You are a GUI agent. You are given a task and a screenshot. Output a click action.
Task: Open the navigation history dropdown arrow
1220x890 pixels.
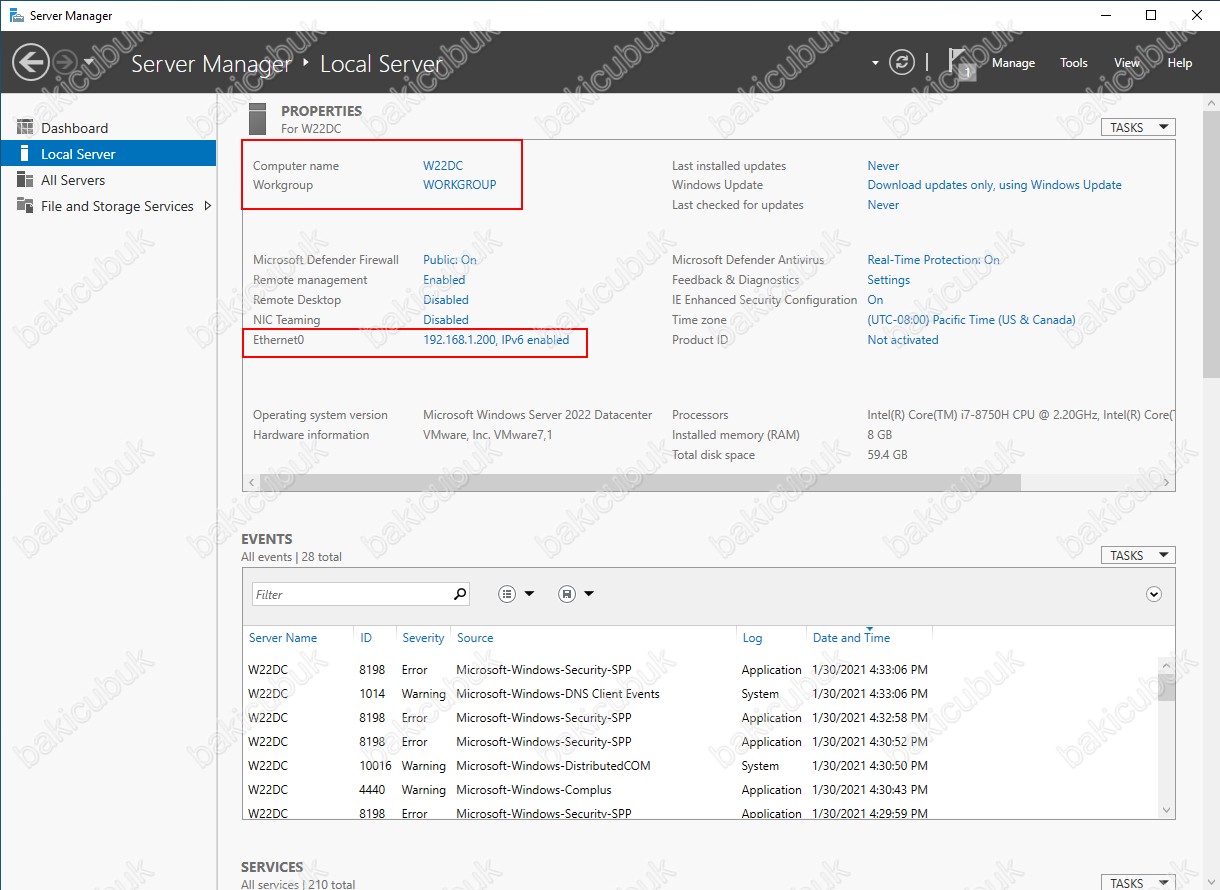[89, 63]
